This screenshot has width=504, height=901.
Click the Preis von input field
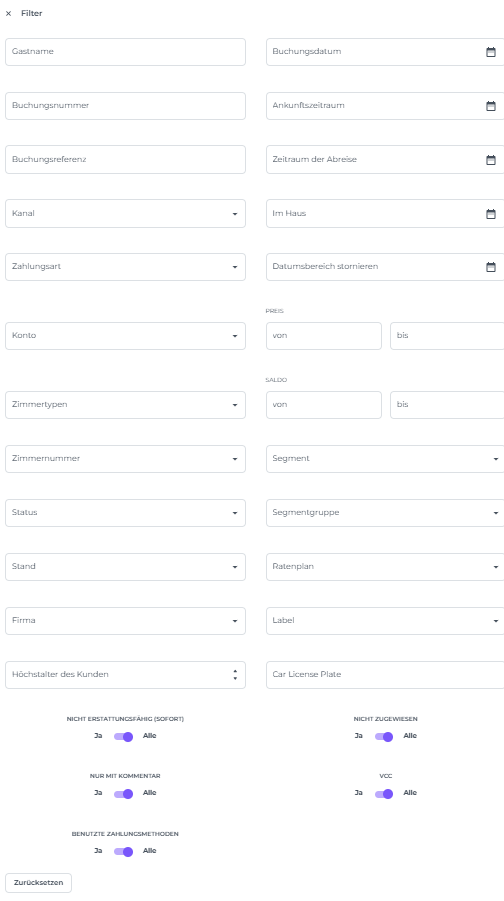pyautogui.click(x=324, y=336)
